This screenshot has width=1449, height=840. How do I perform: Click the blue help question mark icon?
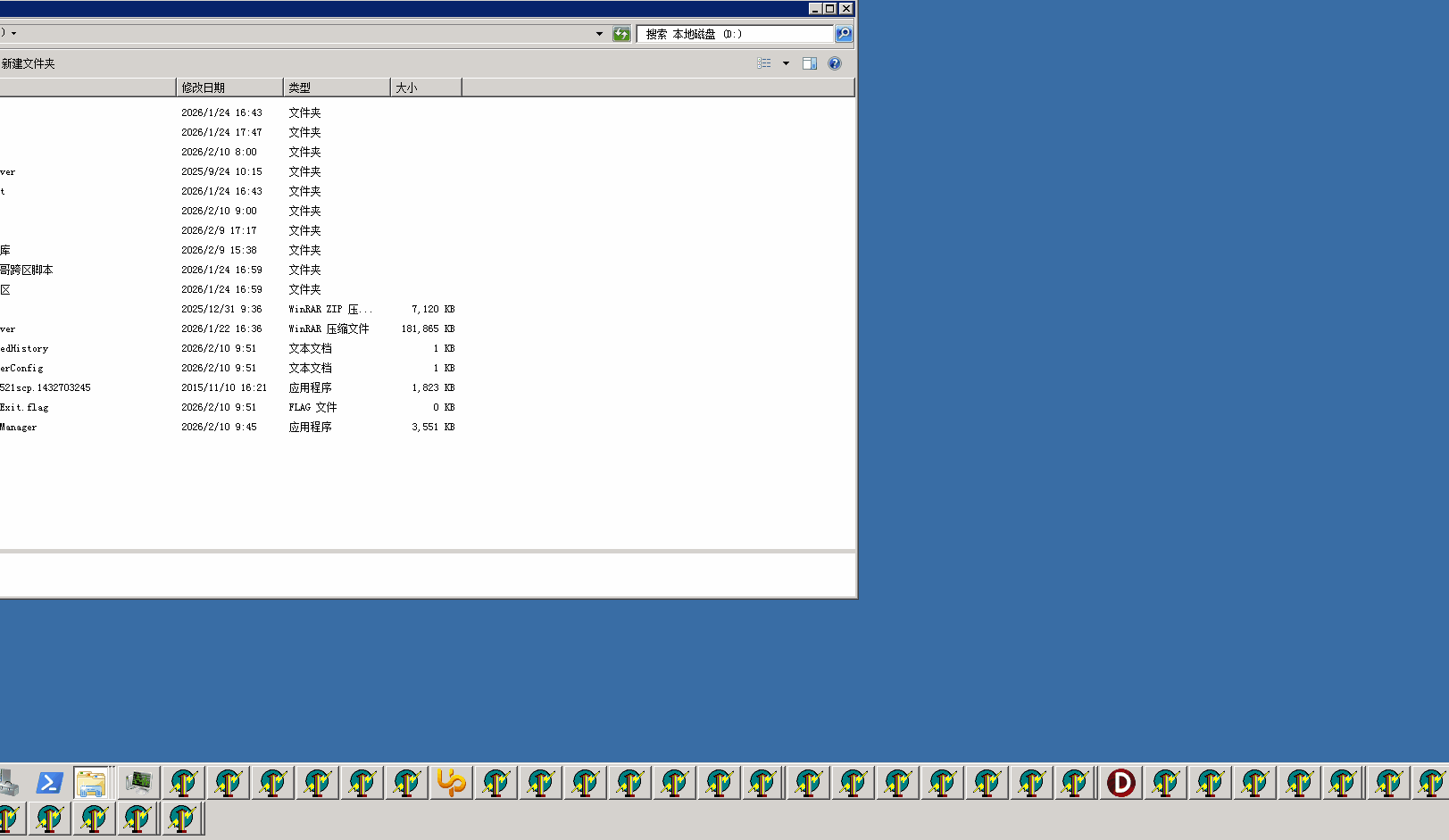tap(834, 63)
